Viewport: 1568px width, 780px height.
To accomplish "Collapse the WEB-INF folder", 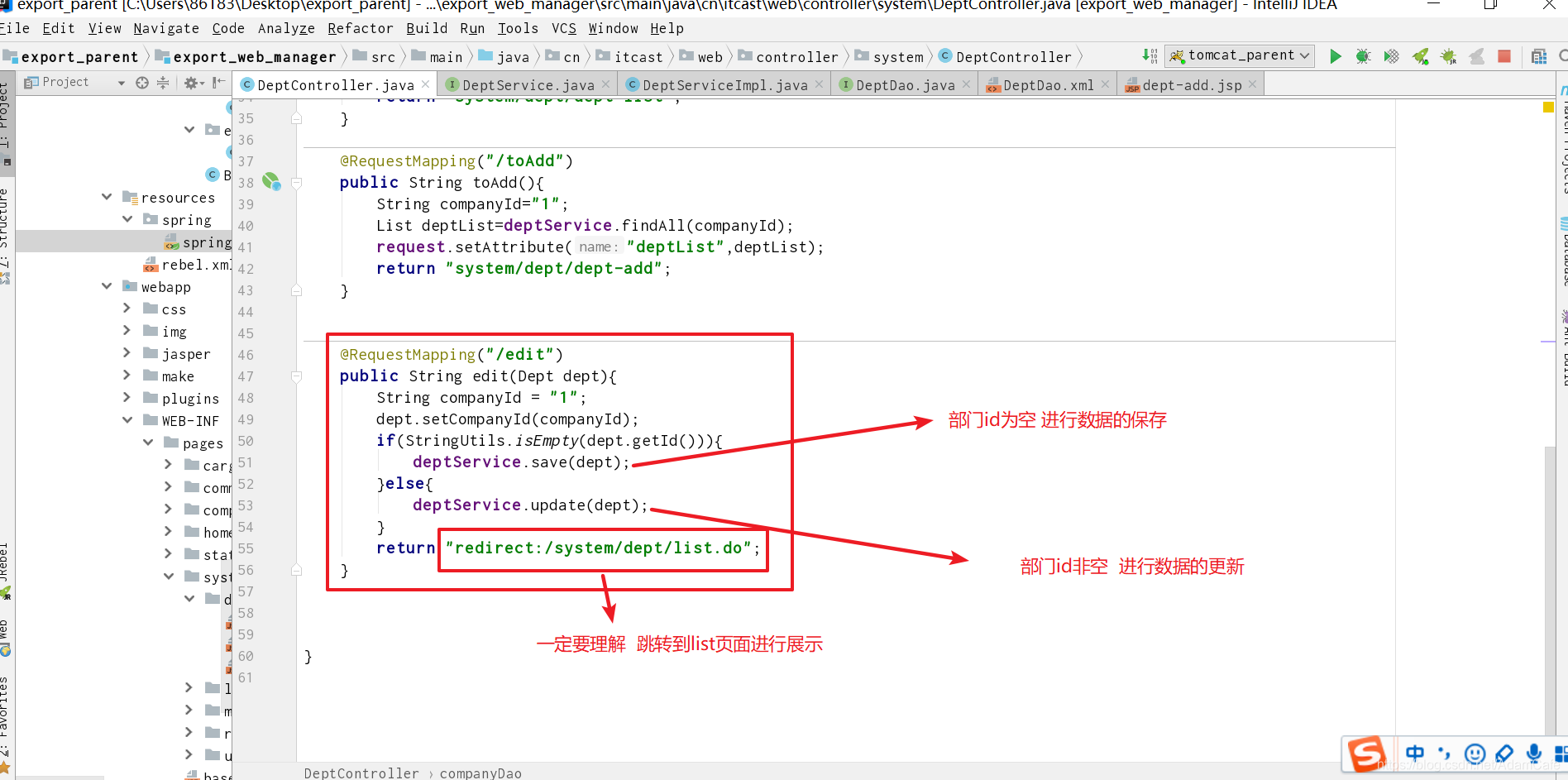I will point(127,420).
